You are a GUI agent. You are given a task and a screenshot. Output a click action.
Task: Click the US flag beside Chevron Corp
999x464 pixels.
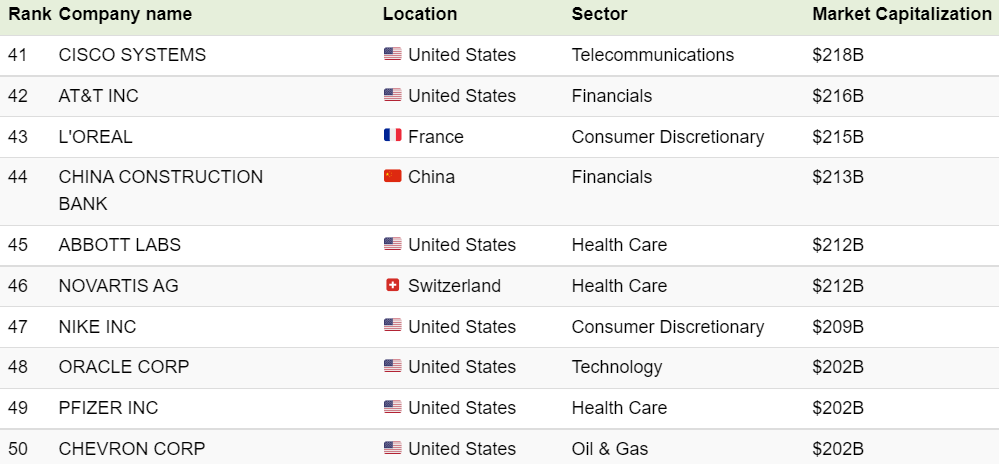tap(392, 448)
